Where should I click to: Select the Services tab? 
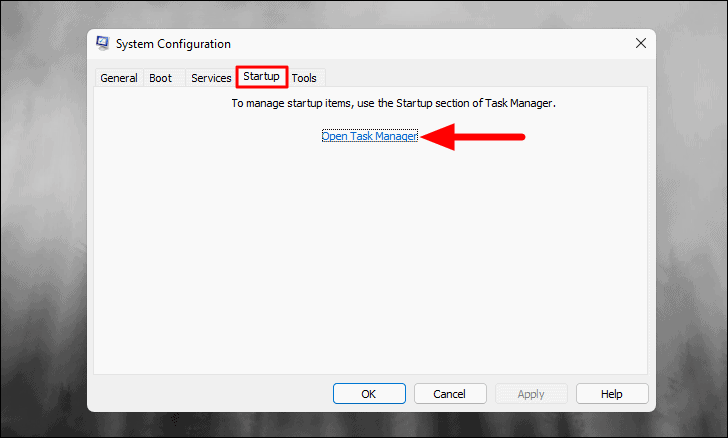click(x=211, y=78)
